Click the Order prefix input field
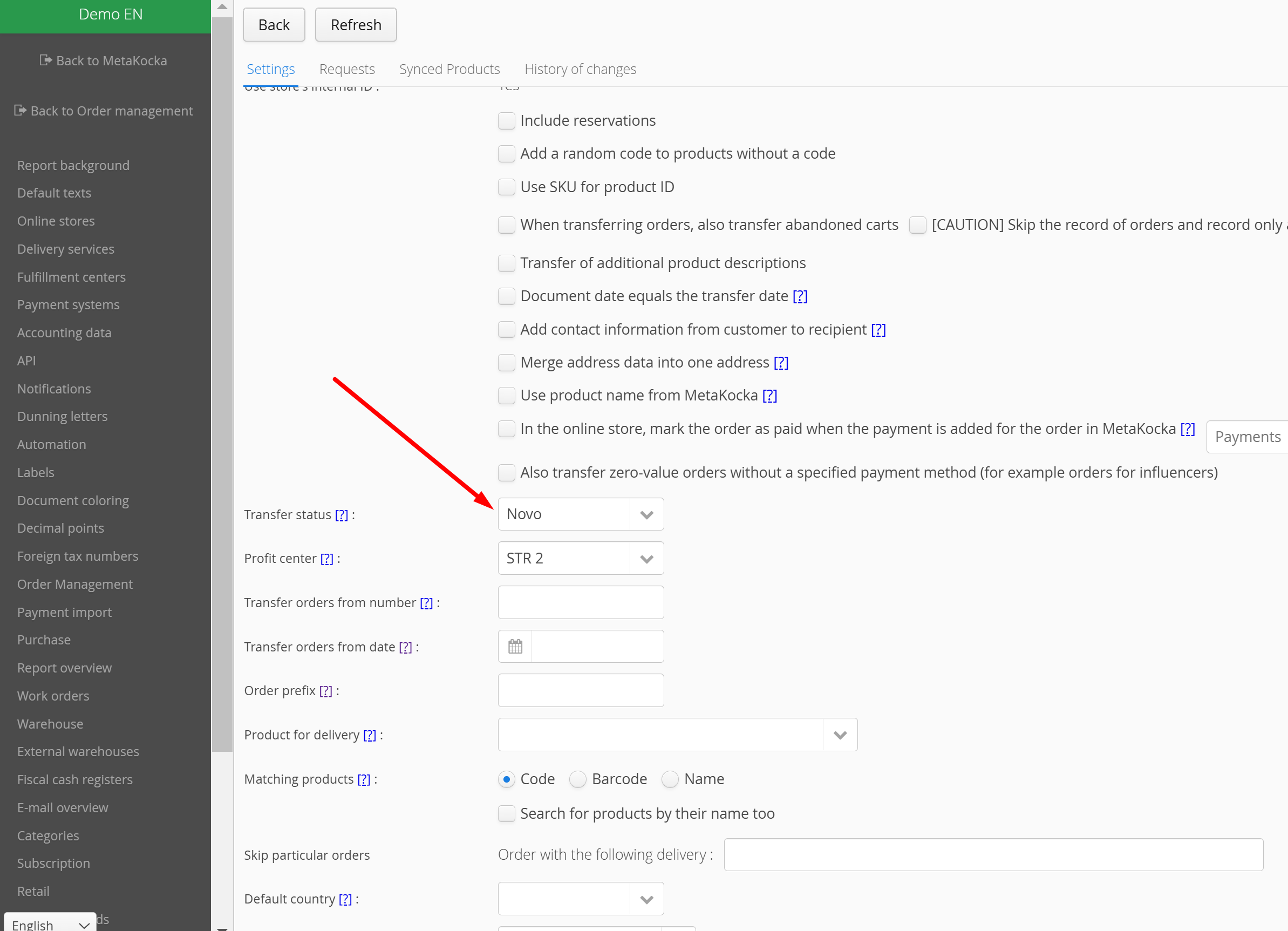The width and height of the screenshot is (1288, 931). [x=581, y=691]
